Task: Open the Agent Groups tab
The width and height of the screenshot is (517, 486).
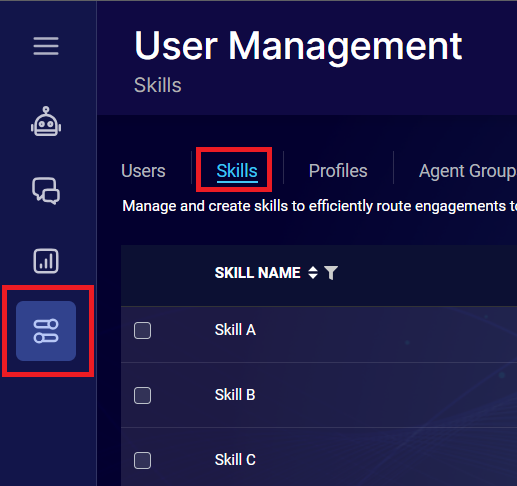Action: 468,172
